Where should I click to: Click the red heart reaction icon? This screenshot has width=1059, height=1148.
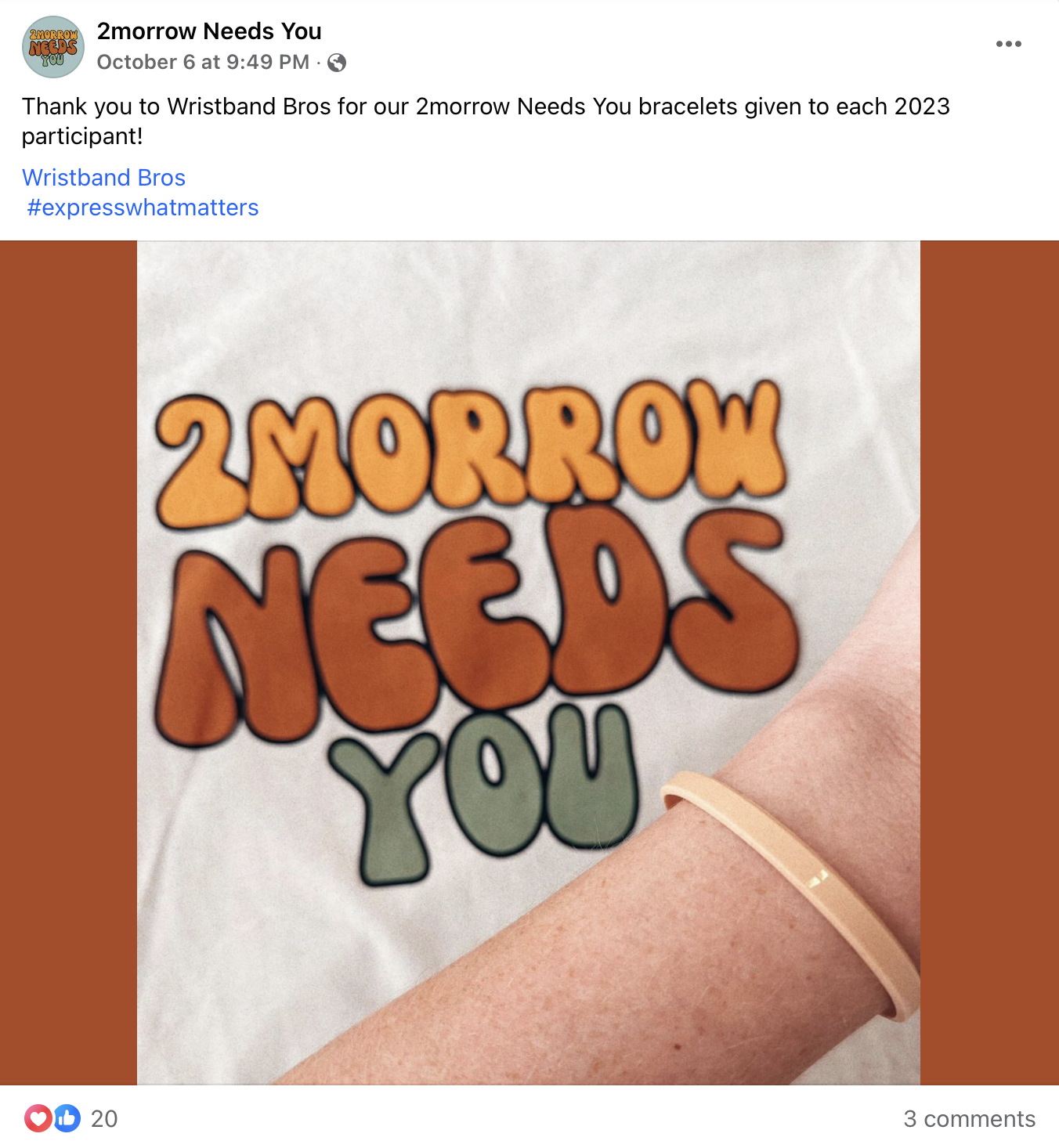(38, 1118)
